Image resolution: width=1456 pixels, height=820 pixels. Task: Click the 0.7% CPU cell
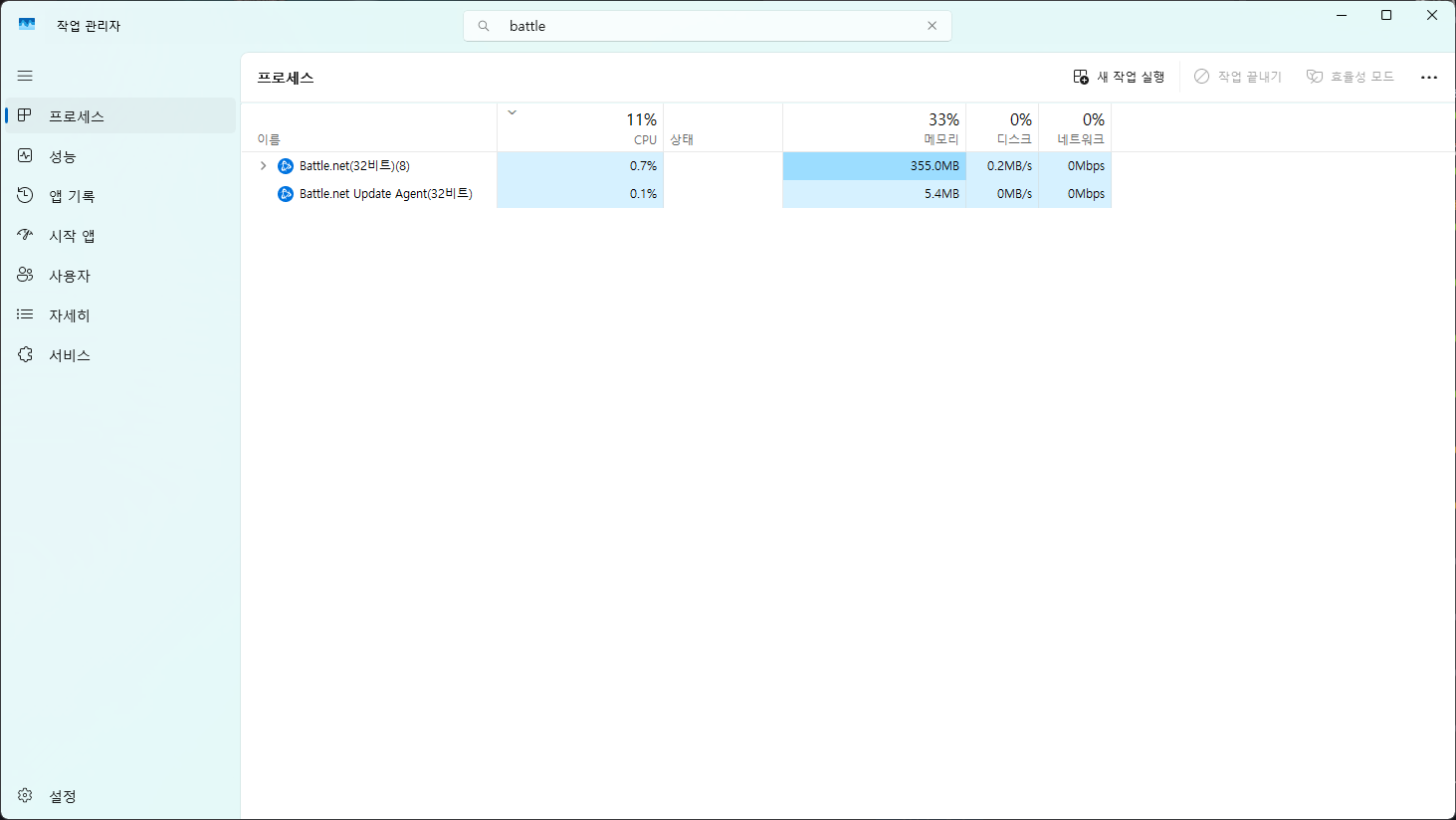point(580,166)
